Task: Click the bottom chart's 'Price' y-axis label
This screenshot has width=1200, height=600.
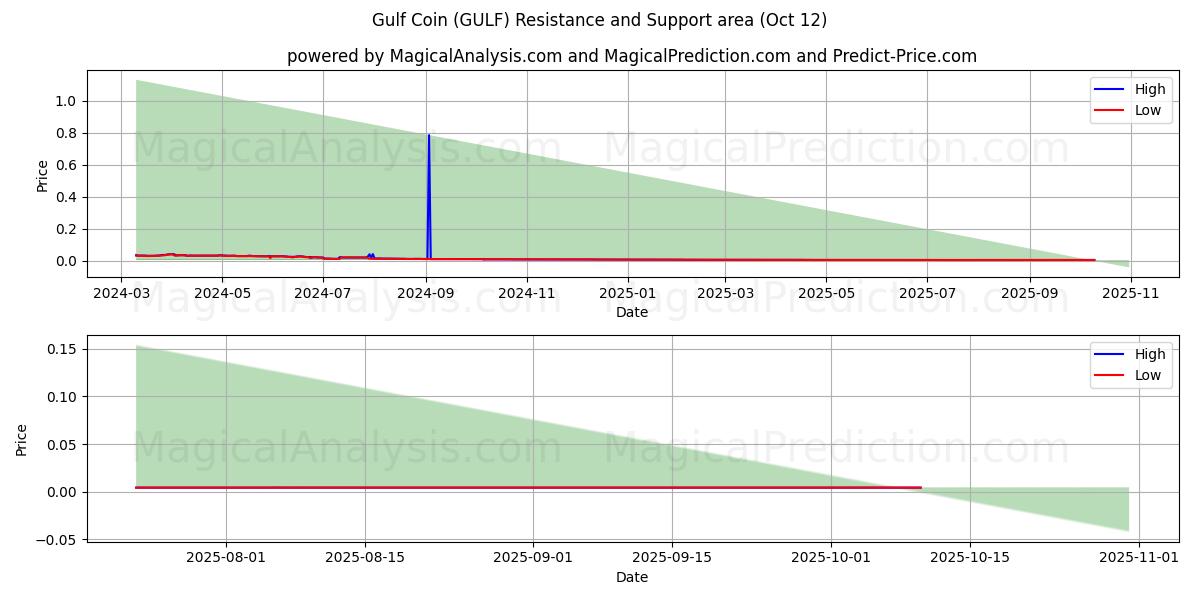Action: [22, 440]
